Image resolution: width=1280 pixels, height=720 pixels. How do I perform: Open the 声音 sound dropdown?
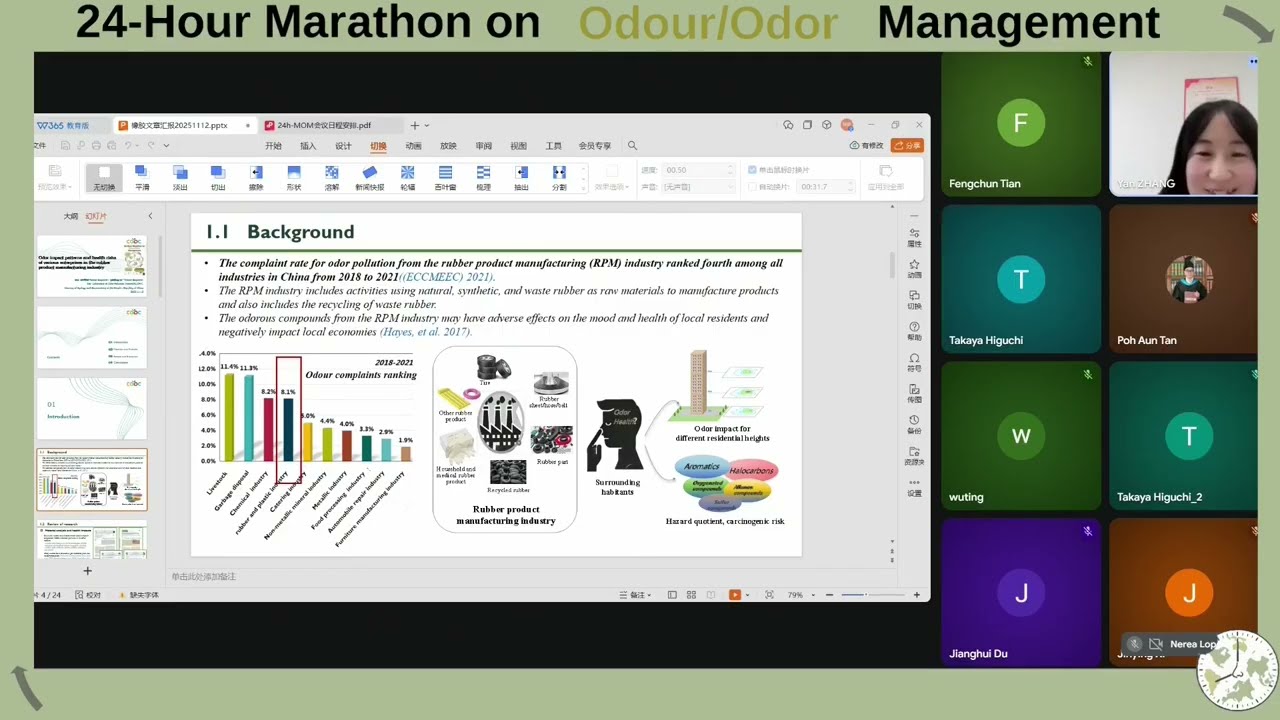tap(698, 186)
